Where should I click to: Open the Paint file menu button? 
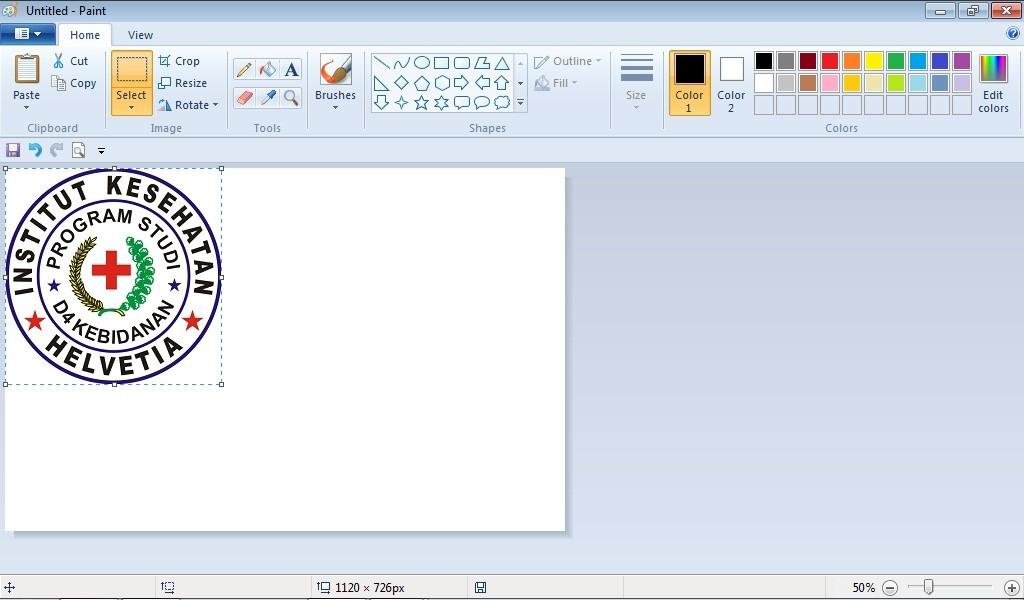pyautogui.click(x=27, y=34)
